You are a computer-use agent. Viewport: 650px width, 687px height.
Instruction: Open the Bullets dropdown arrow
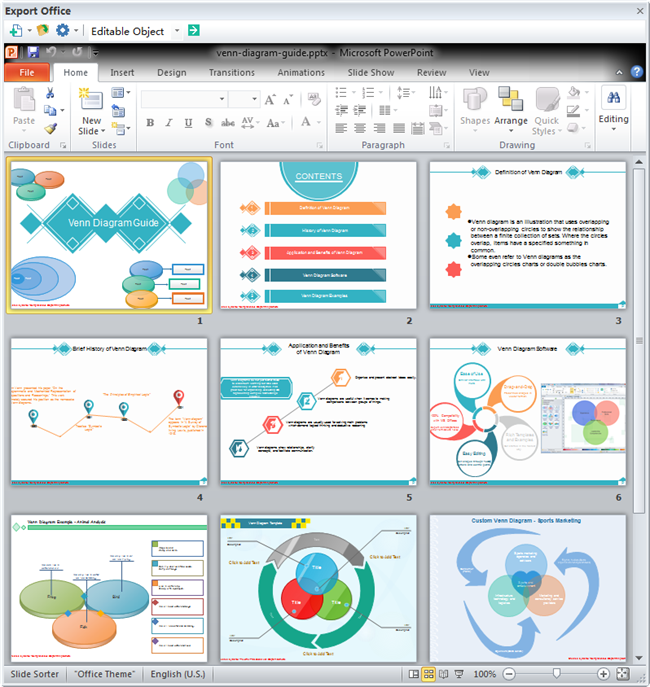pyautogui.click(x=354, y=92)
